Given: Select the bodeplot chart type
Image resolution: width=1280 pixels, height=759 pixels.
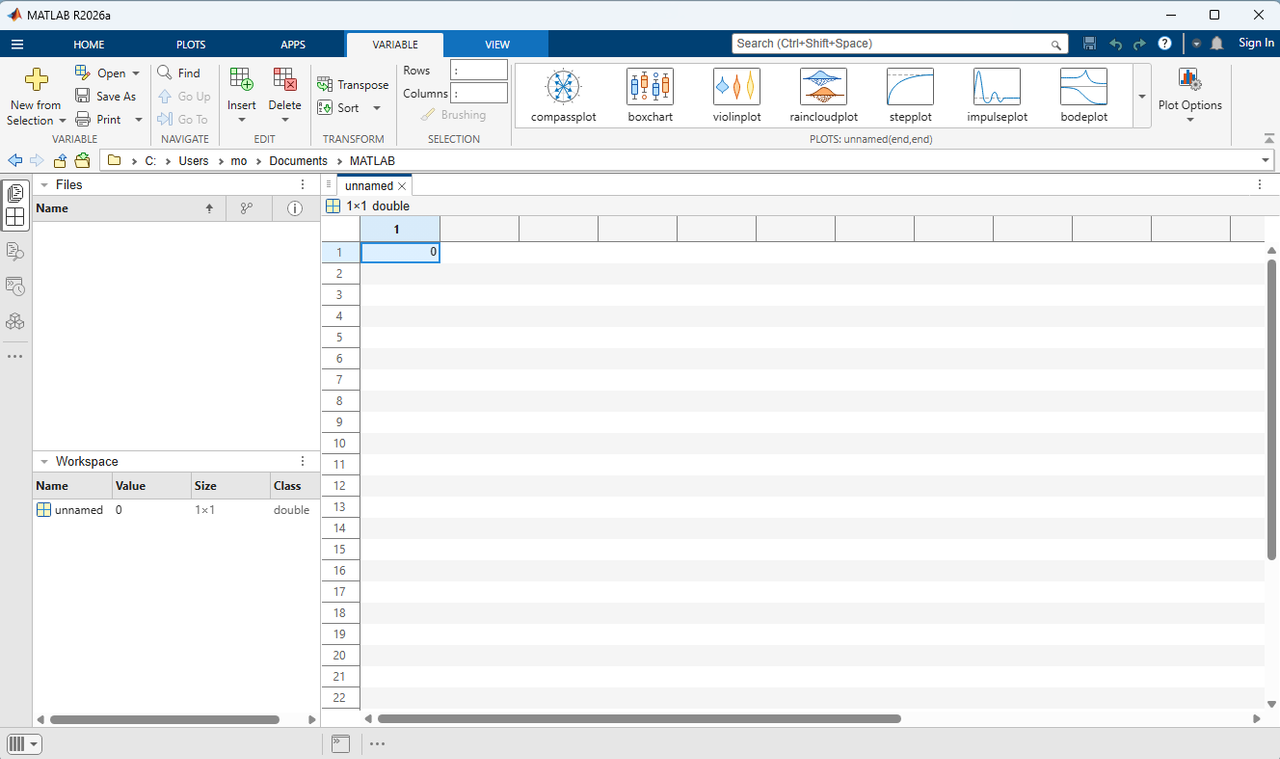Looking at the screenshot, I should coord(1084,96).
